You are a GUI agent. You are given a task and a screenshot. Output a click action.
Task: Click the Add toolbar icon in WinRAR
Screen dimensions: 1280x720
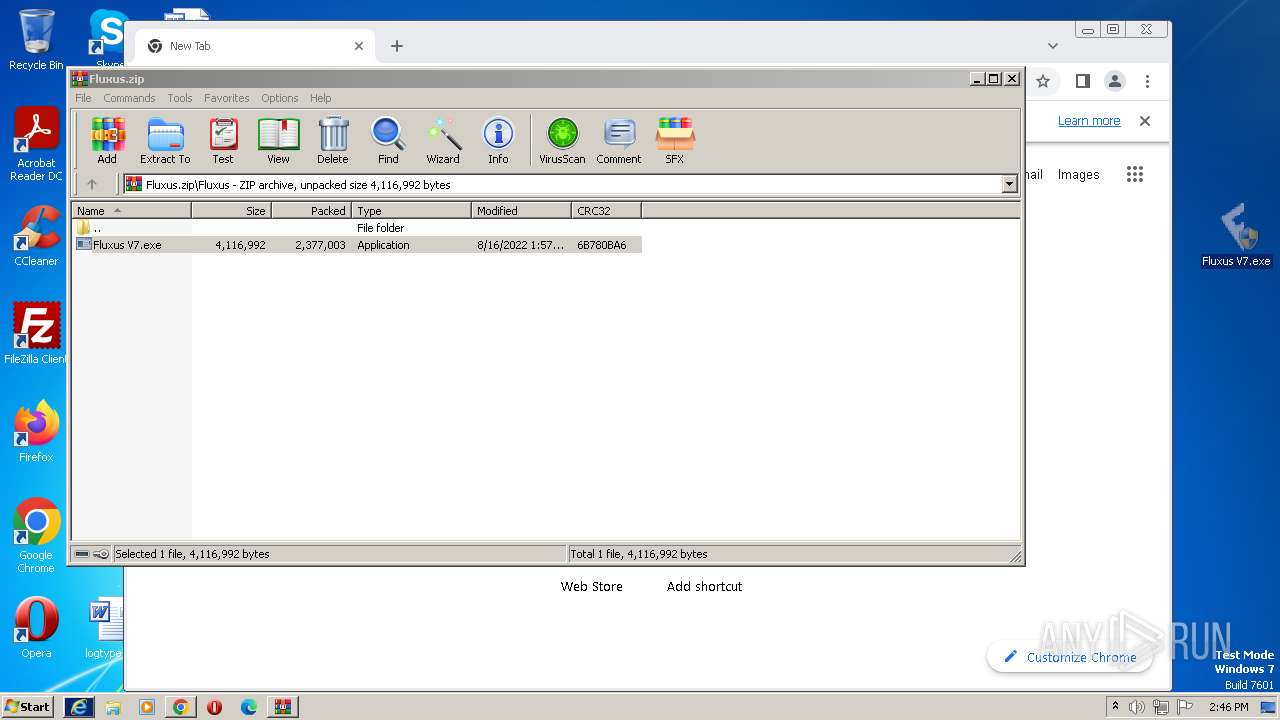[107, 140]
